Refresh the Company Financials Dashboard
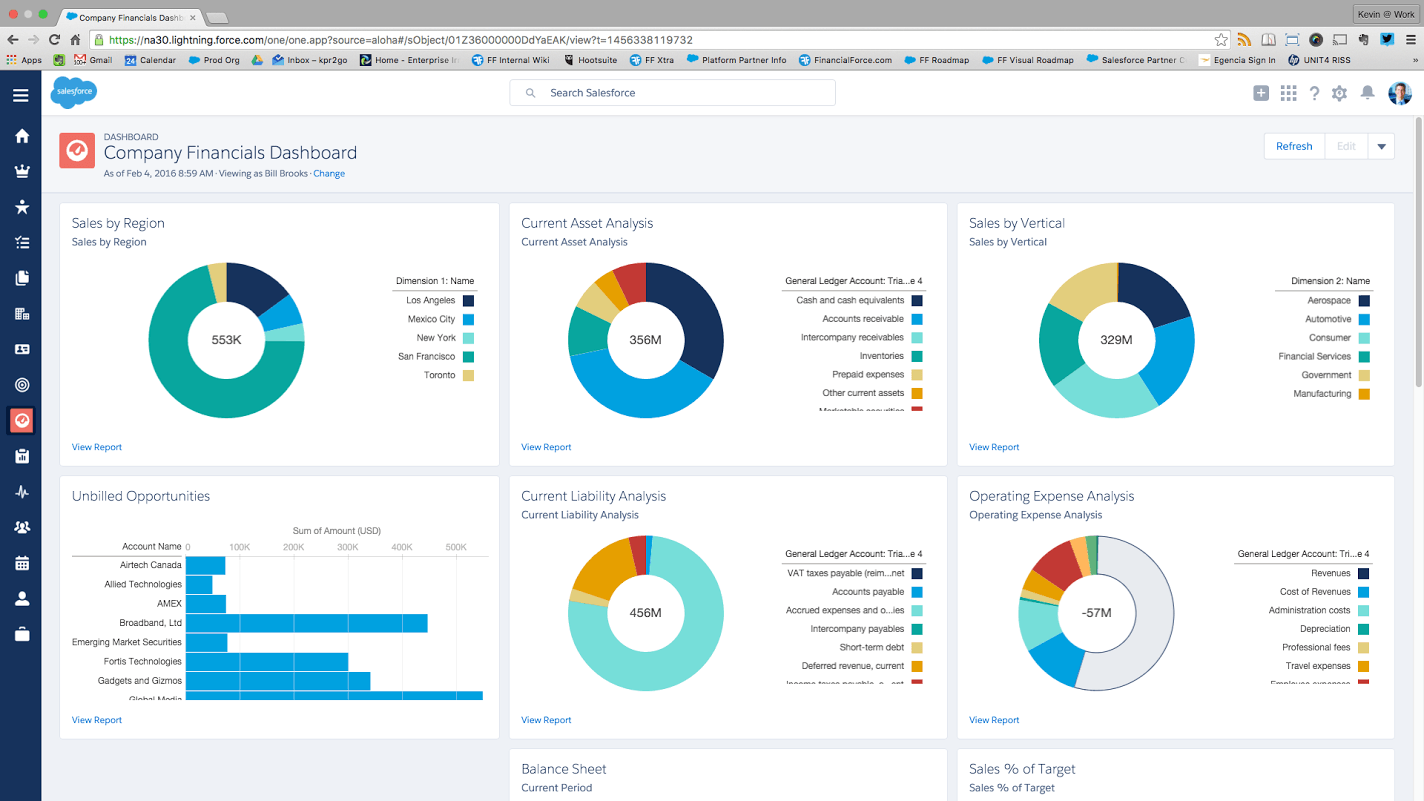Image resolution: width=1424 pixels, height=801 pixels. 1294,146
